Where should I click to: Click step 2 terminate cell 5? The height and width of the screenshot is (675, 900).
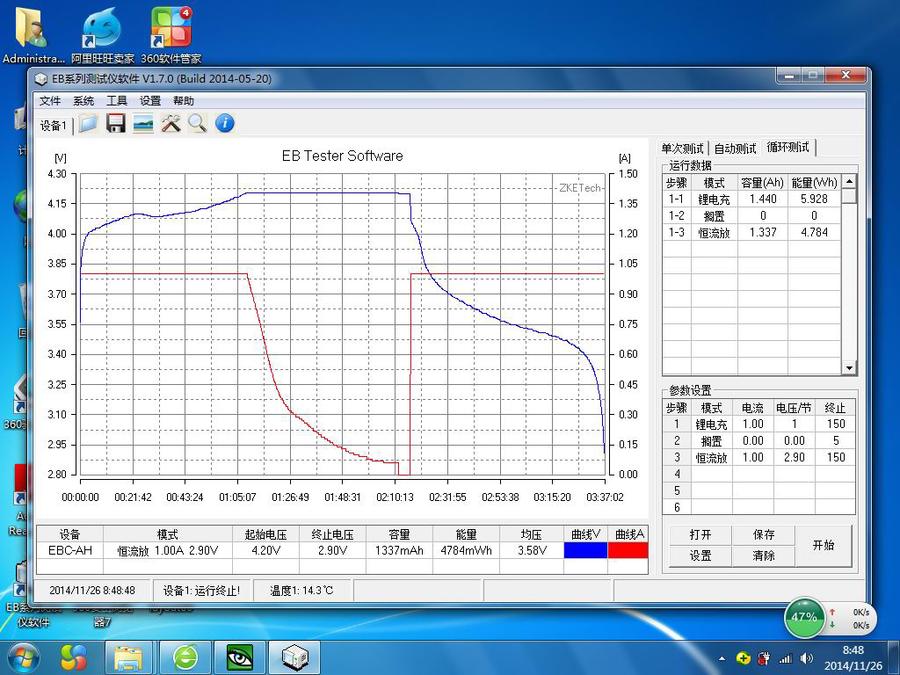[835, 441]
